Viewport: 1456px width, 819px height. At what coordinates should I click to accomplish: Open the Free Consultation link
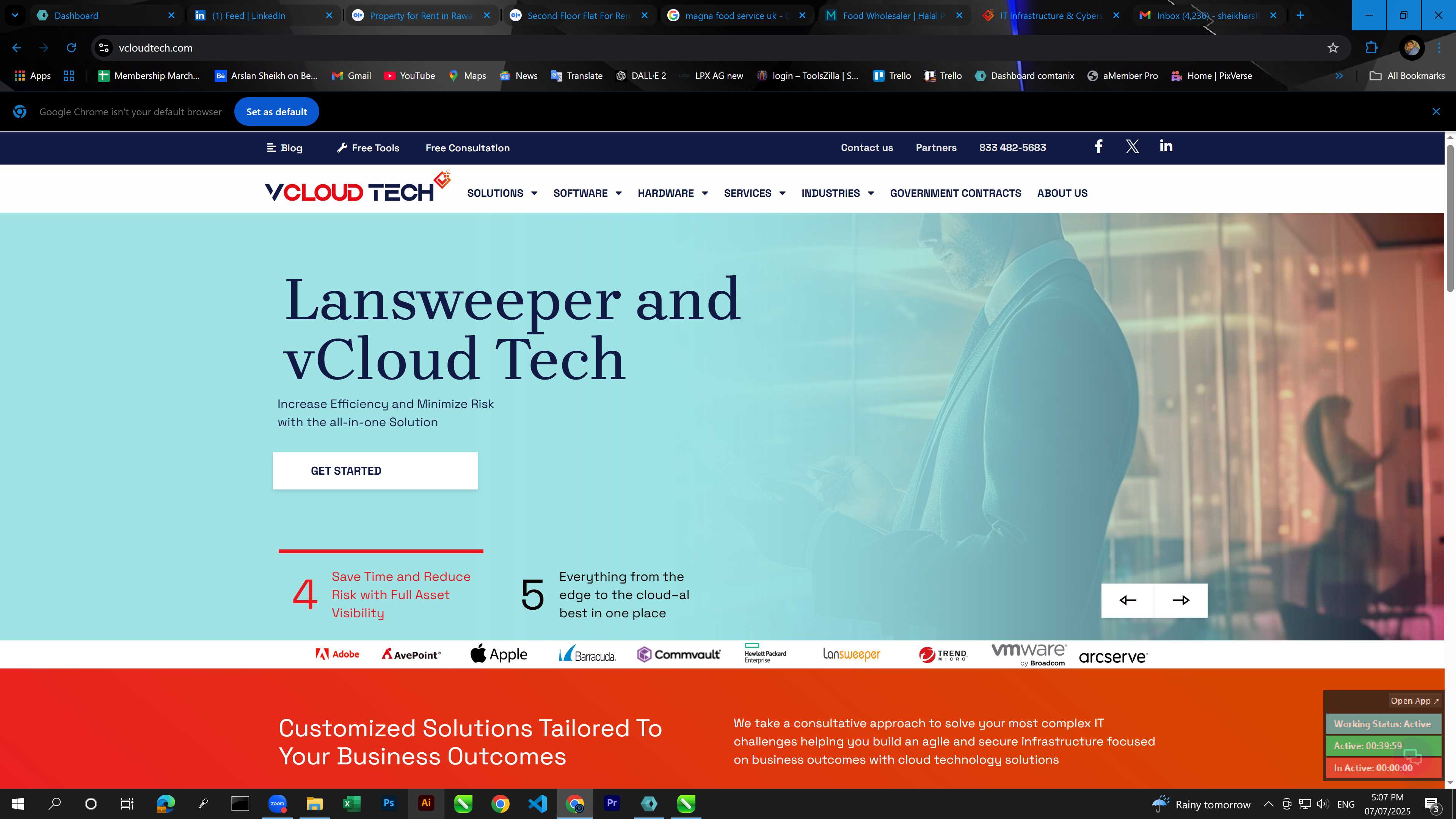[x=468, y=148]
